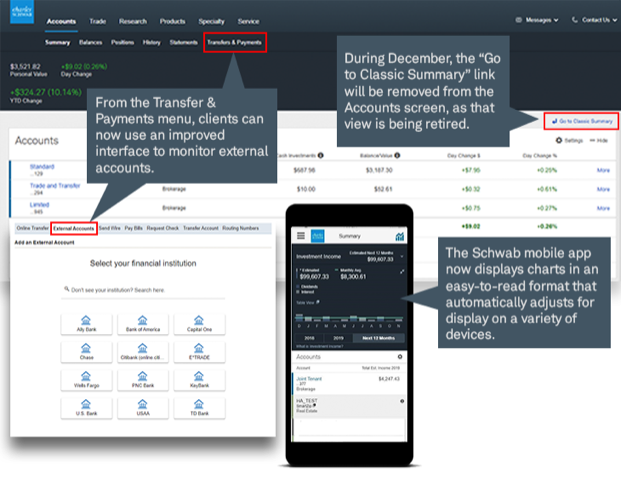
Task: Click More in the Trade and Transfer row
Action: coord(603,189)
